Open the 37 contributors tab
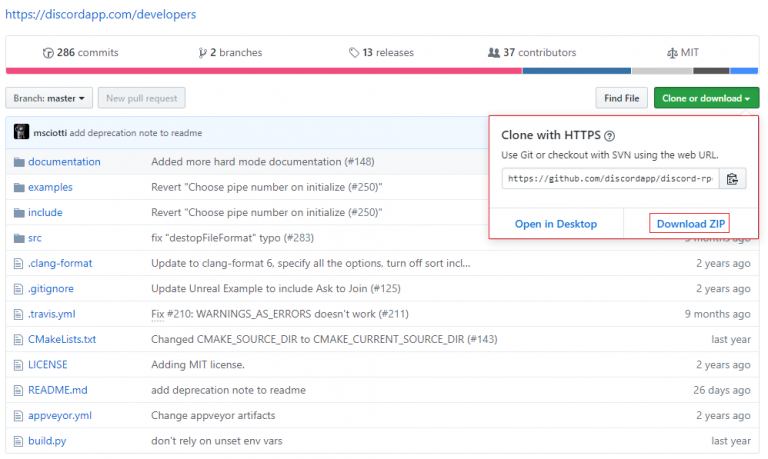Screen dimensions: 768x459 531,52
